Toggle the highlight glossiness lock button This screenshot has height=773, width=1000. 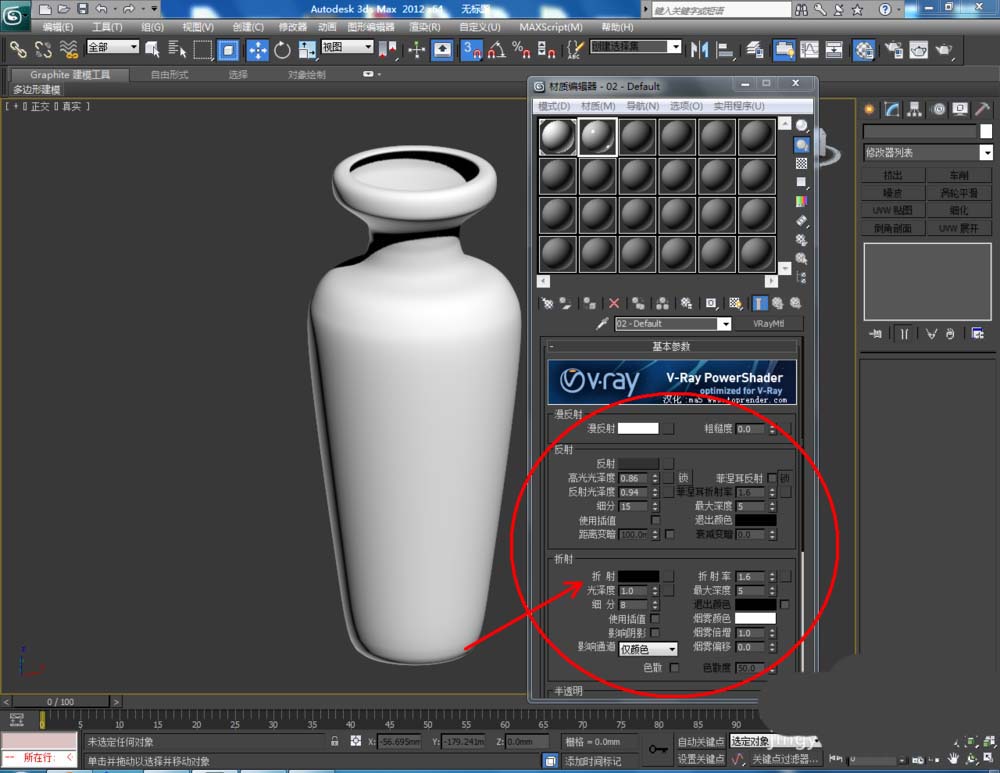(684, 478)
